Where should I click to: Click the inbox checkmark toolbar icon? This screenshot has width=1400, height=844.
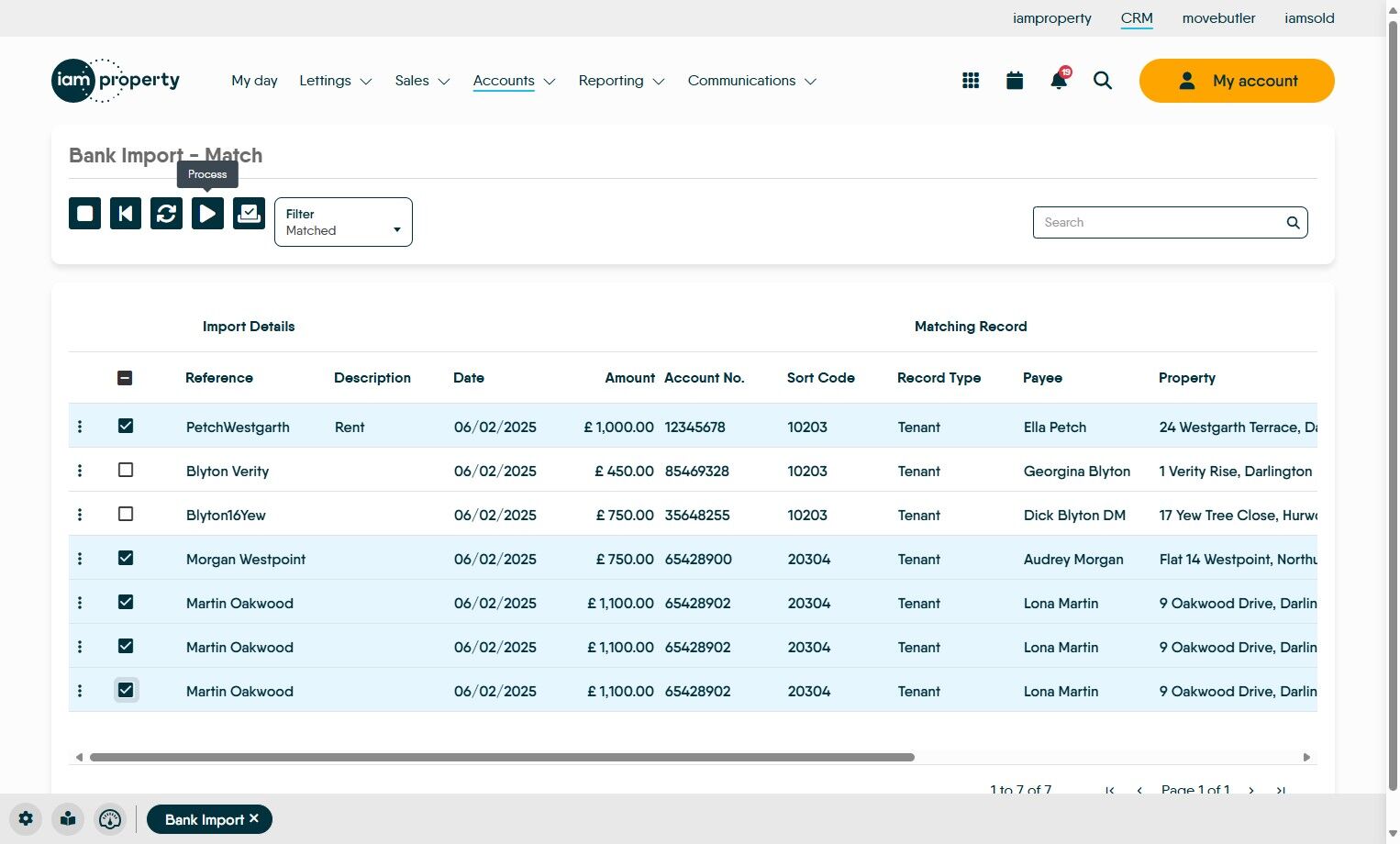tap(249, 214)
